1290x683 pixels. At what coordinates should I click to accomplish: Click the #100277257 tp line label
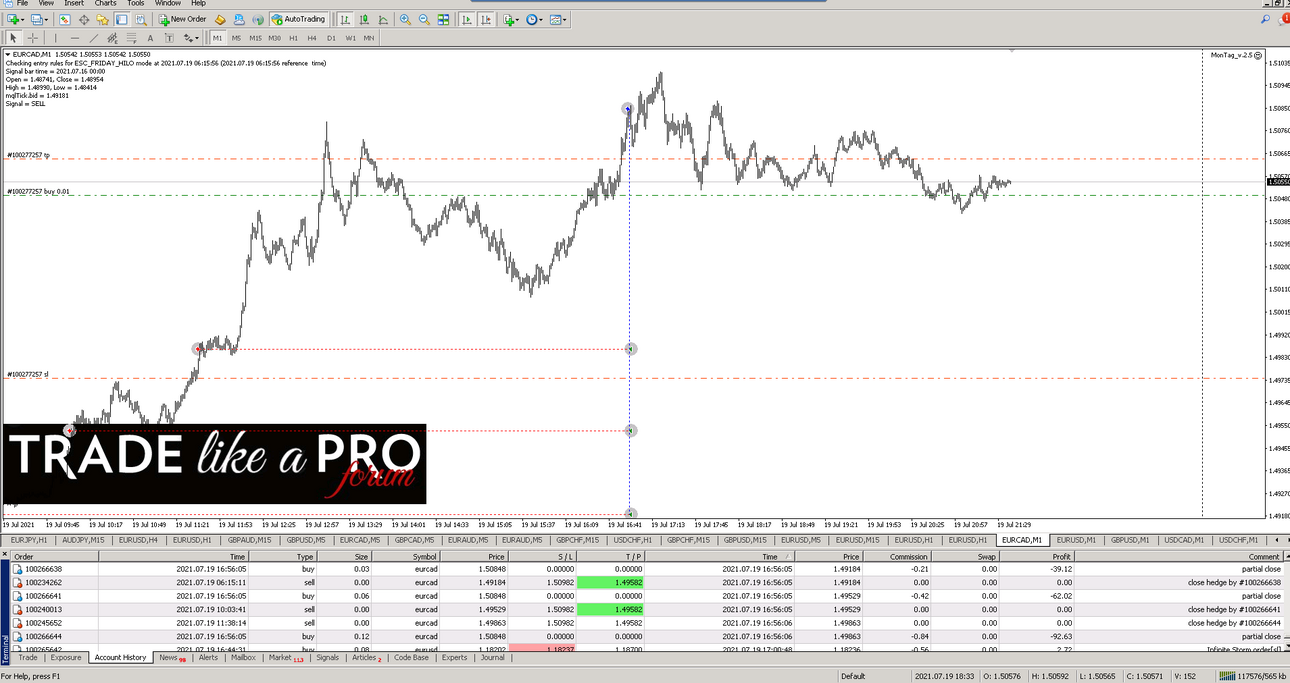tap(28, 155)
